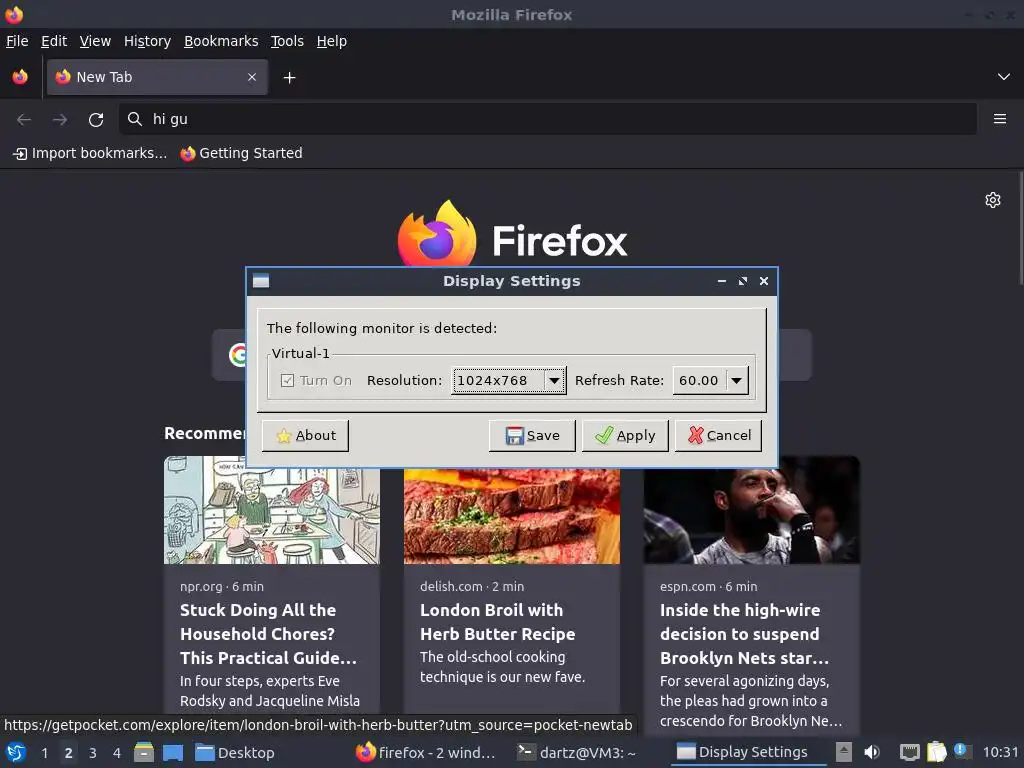
Task: Click the Firefox View pinned icon
Action: pos(20,77)
